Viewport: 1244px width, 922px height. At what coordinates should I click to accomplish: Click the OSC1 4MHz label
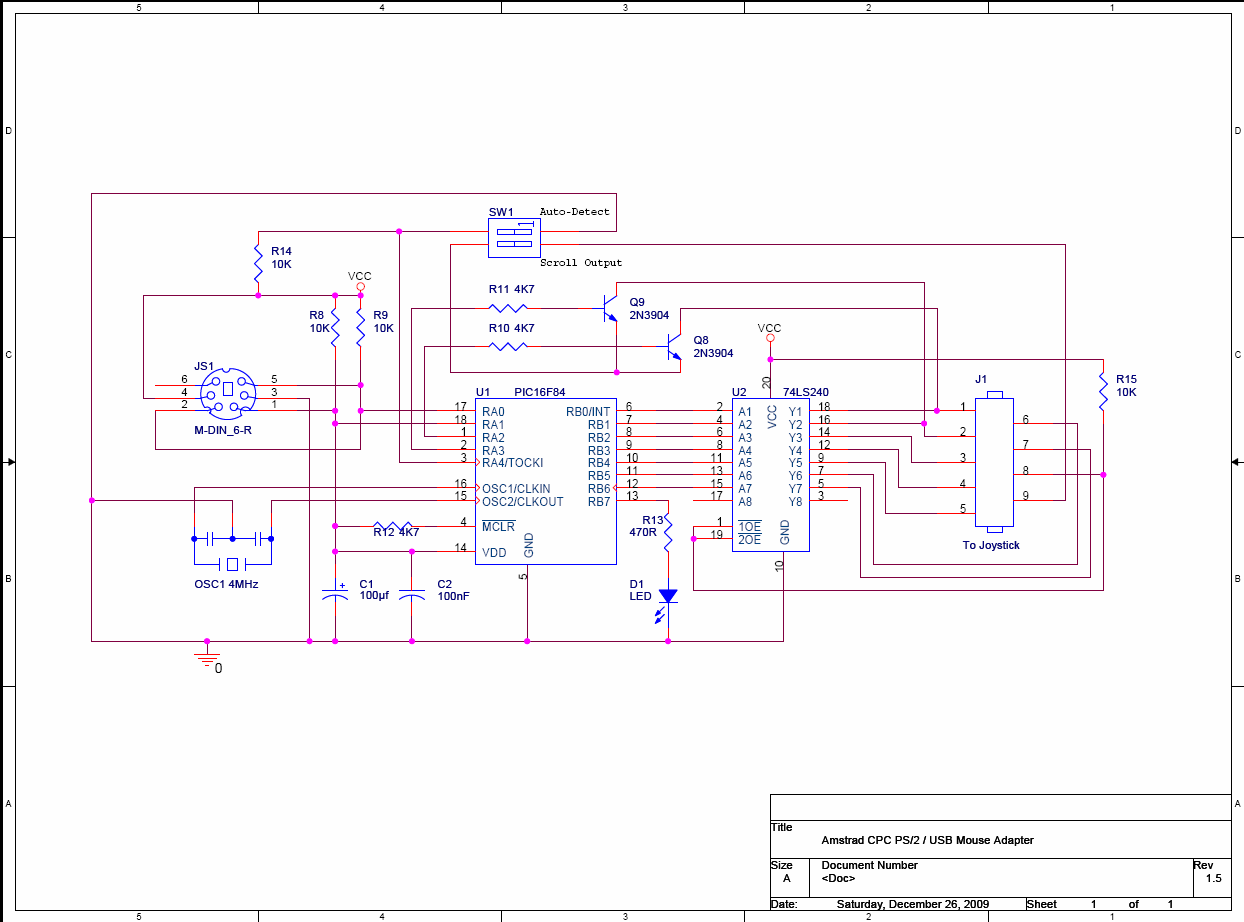pos(226,584)
